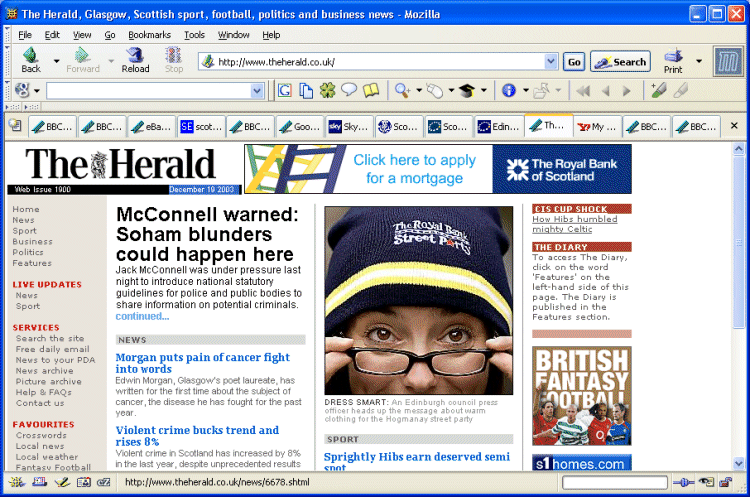
Task: Expand the Print options dropdown arrow
Action: [699, 61]
